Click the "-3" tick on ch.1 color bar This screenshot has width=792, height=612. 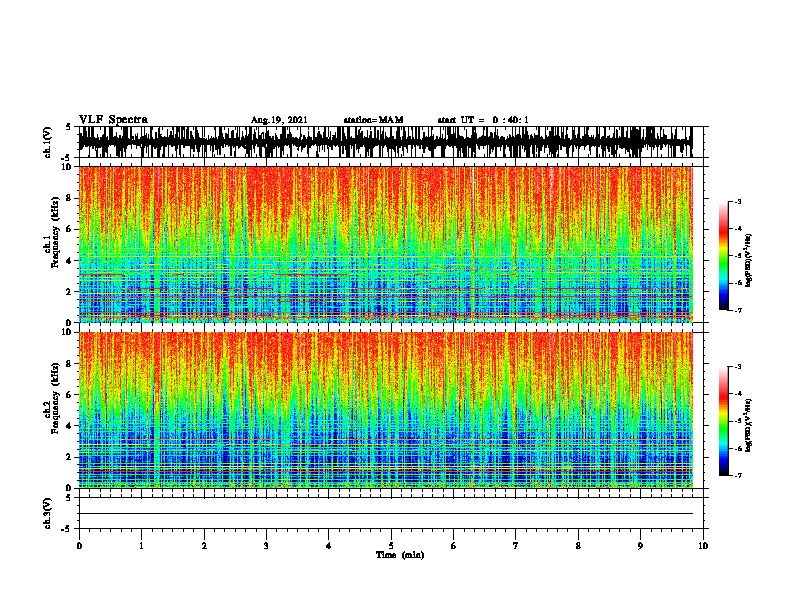738,202
